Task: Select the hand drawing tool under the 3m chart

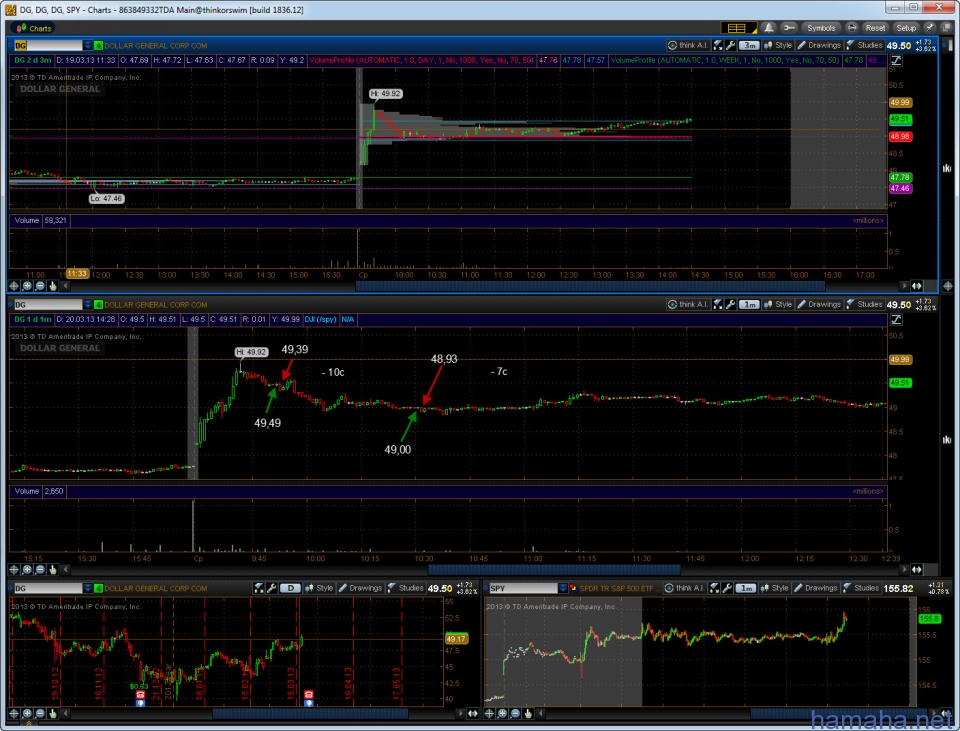Action: (x=53, y=286)
